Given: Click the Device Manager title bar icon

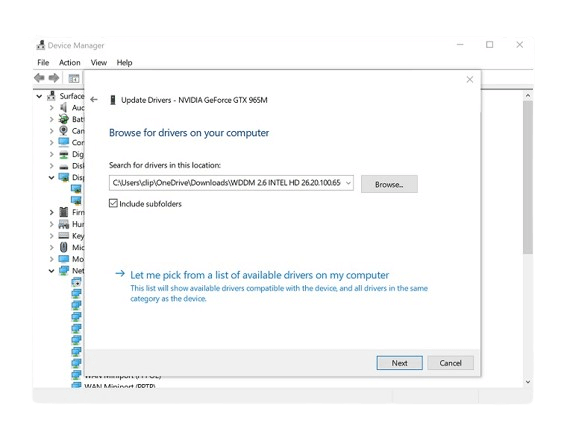Looking at the screenshot, I should tap(40, 45).
